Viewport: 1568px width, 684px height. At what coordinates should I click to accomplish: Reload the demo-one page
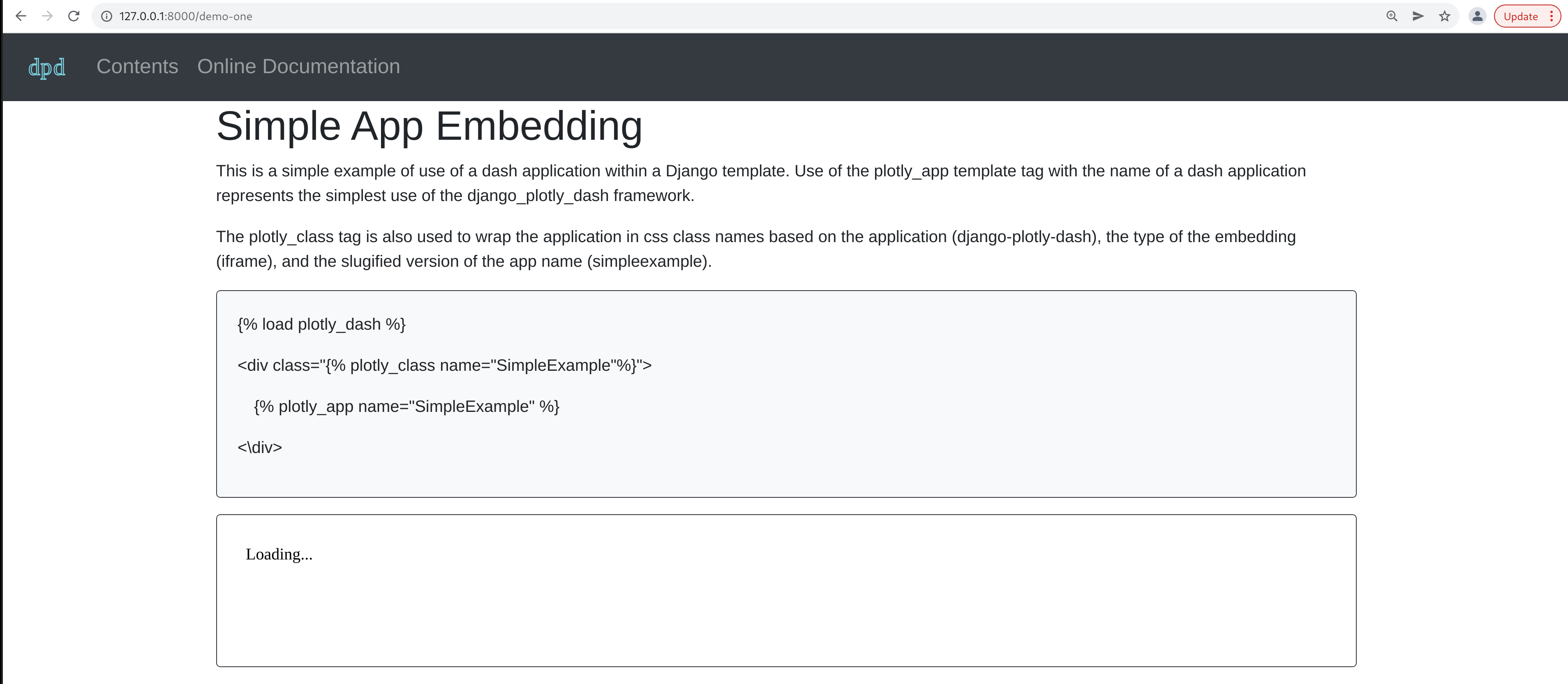[x=74, y=16]
